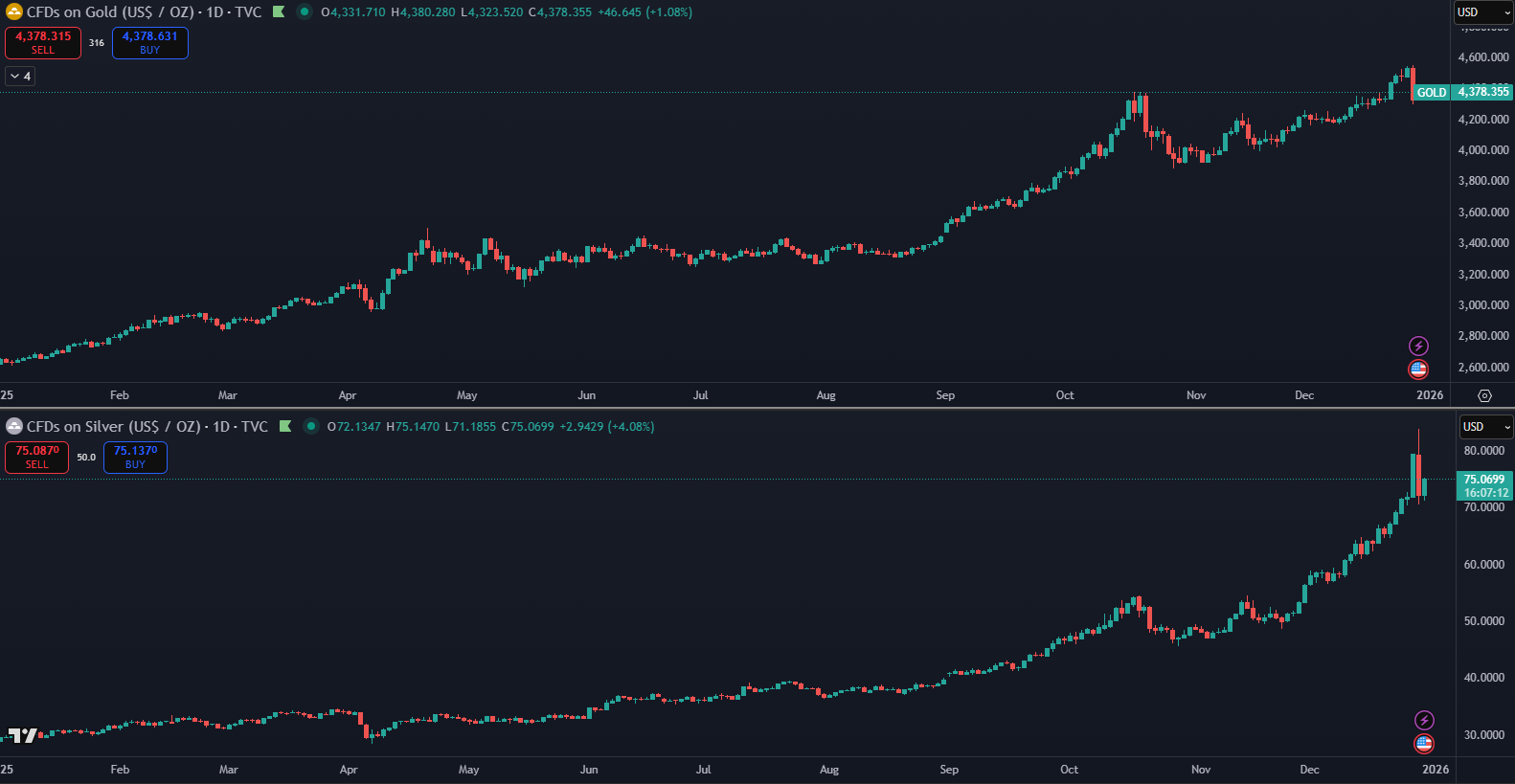The image size is (1515, 784).
Task: Click the gold symbol logo icon
Action: 14,12
